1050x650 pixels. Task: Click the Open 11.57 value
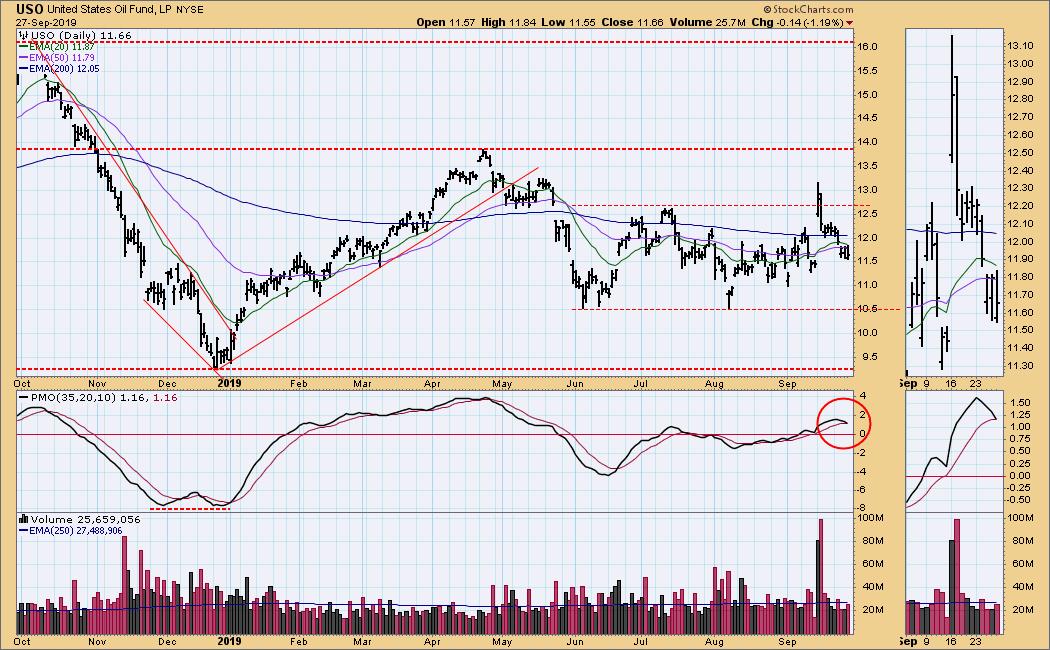tap(445, 22)
